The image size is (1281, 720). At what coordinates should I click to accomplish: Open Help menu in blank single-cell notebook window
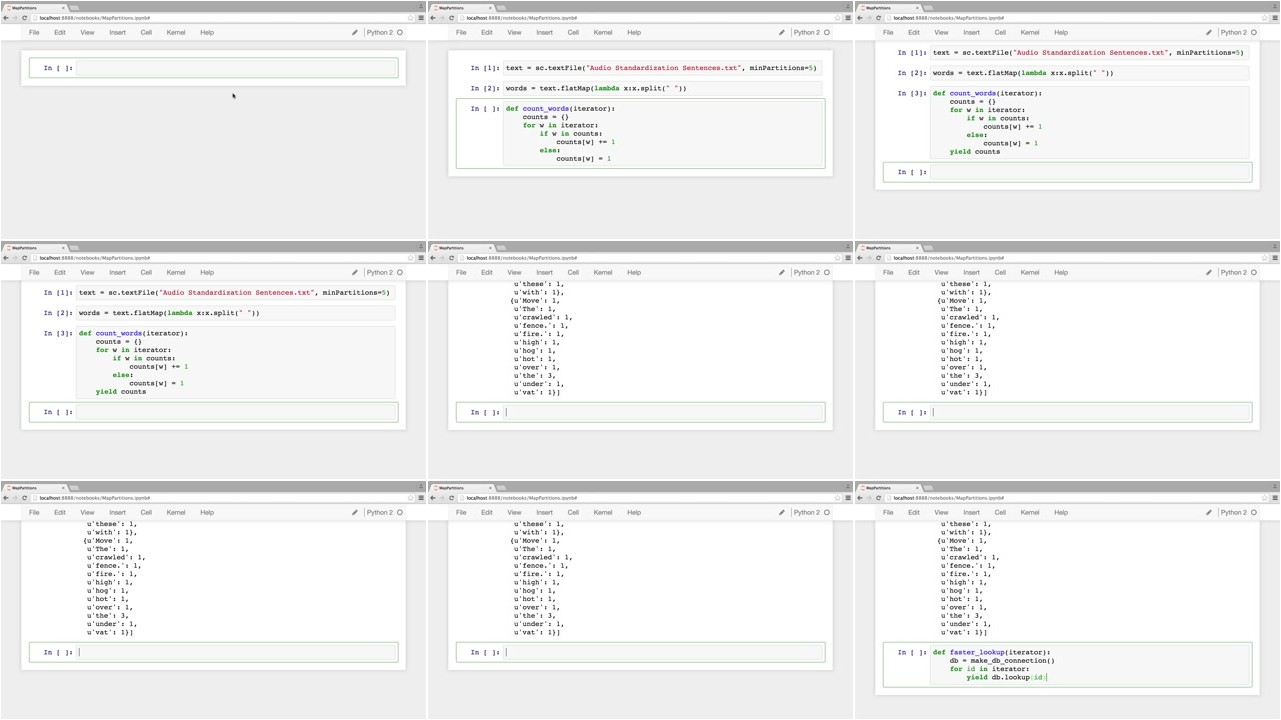[x=207, y=32]
